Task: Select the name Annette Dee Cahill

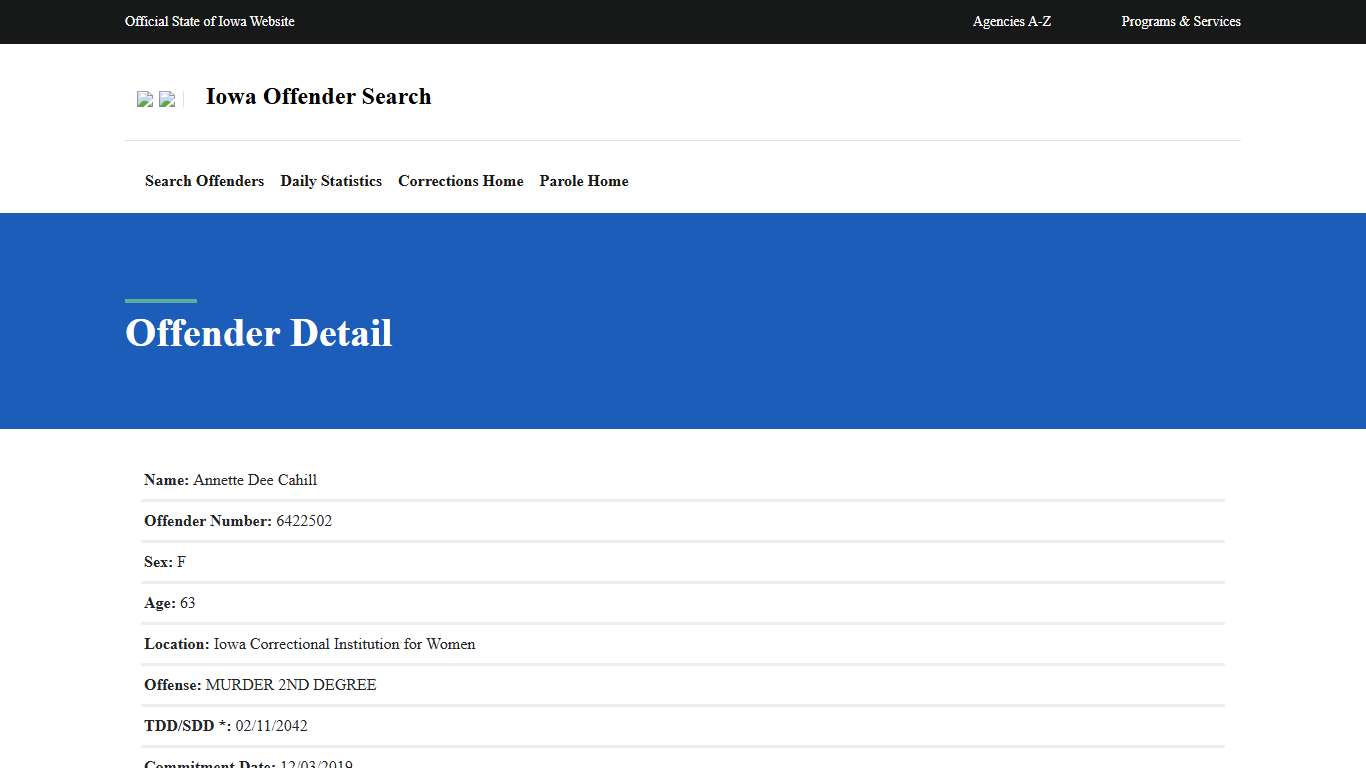Action: point(255,480)
